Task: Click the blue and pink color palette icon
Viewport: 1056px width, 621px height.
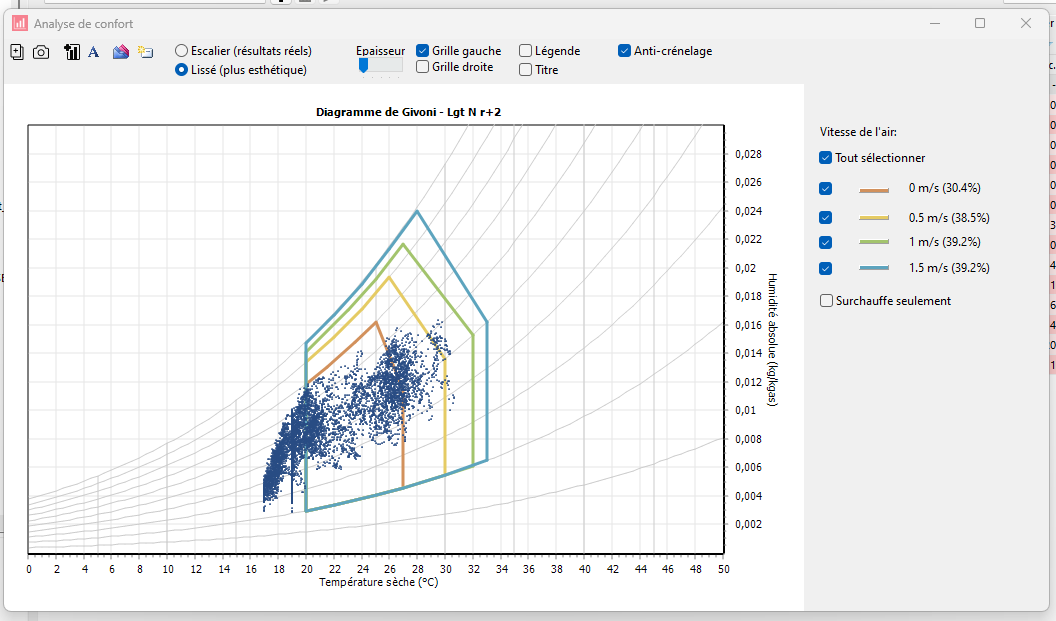Action: [x=121, y=52]
